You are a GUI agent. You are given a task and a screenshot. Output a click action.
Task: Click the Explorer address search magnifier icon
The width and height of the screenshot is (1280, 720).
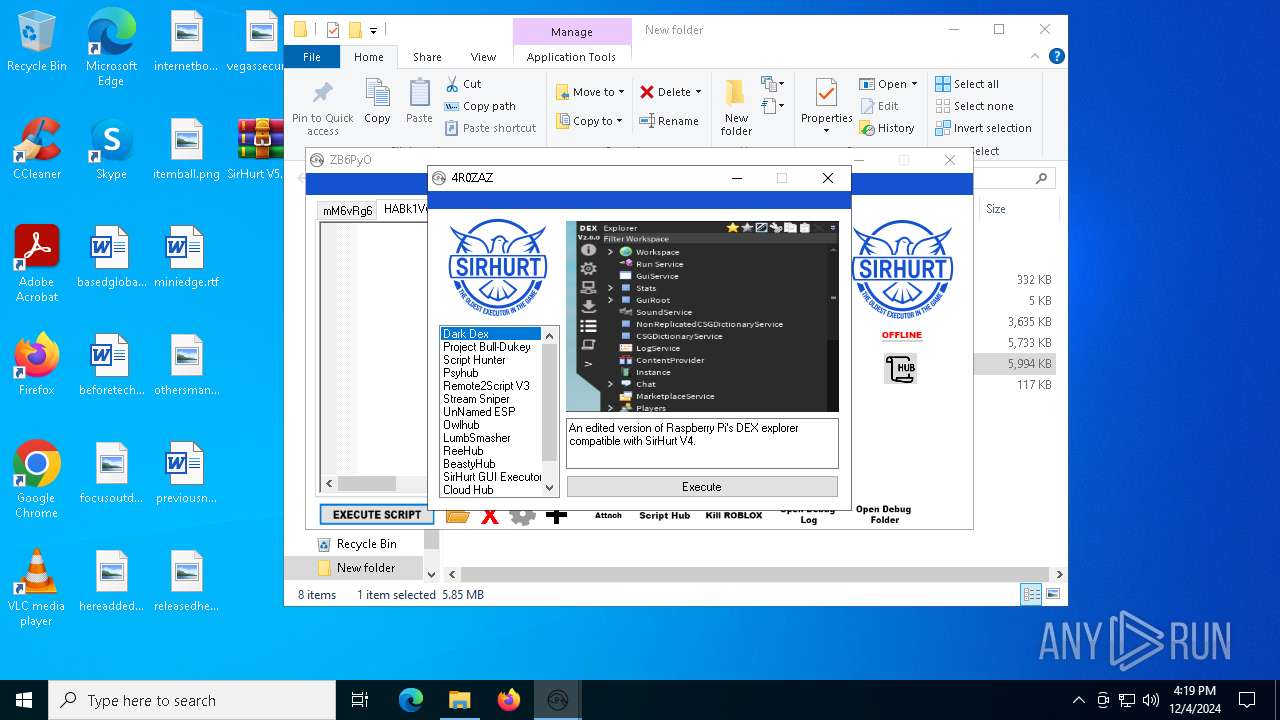1041,178
